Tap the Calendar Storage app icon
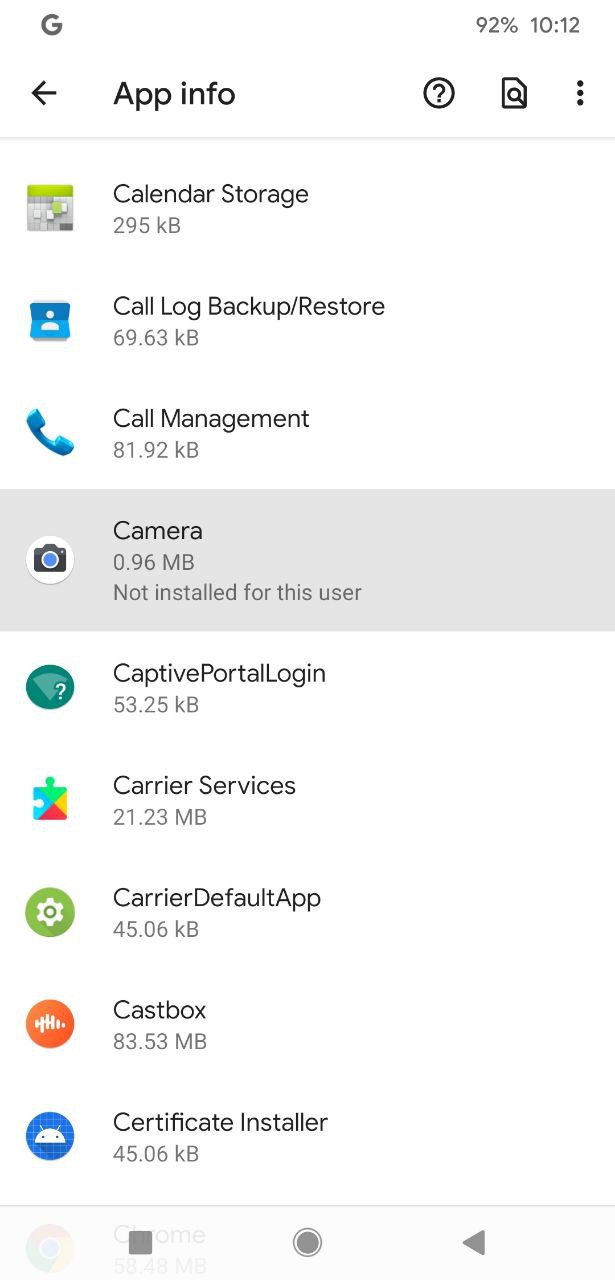Screen dimensions: 615x1280 [50, 208]
